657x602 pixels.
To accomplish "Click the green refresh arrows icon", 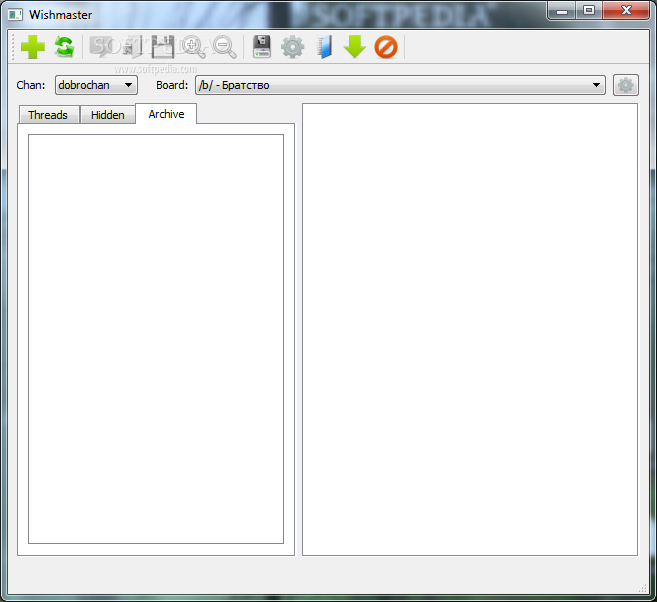I will tap(65, 47).
